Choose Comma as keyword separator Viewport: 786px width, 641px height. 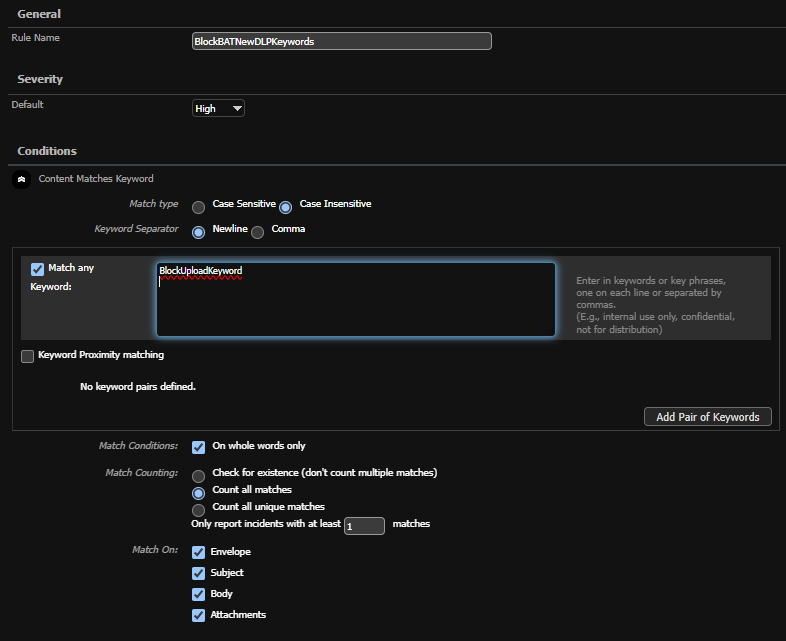pos(258,232)
